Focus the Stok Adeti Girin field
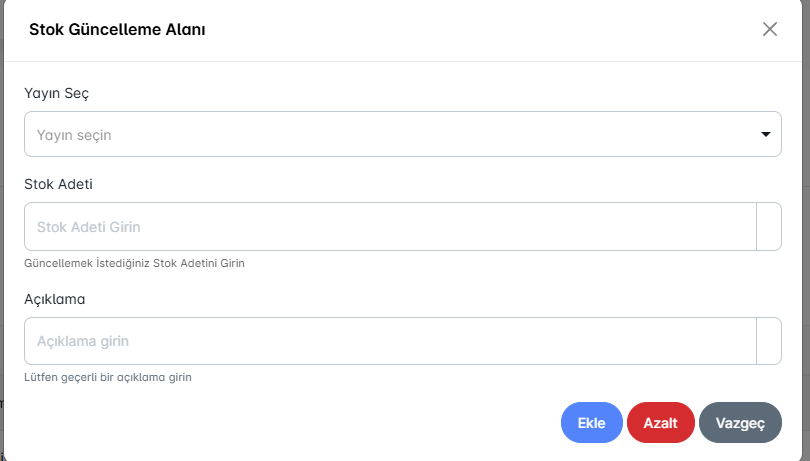Viewport: 810px width, 461px height. pyautogui.click(x=390, y=227)
